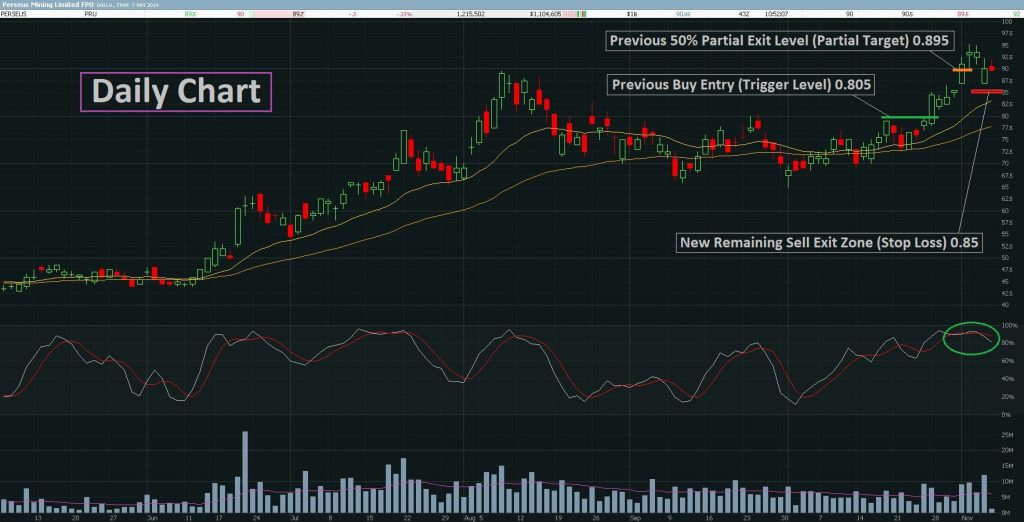This screenshot has width=1024, height=522.
Task: Click the 1,215,502 volume value
Action: coord(473,13)
